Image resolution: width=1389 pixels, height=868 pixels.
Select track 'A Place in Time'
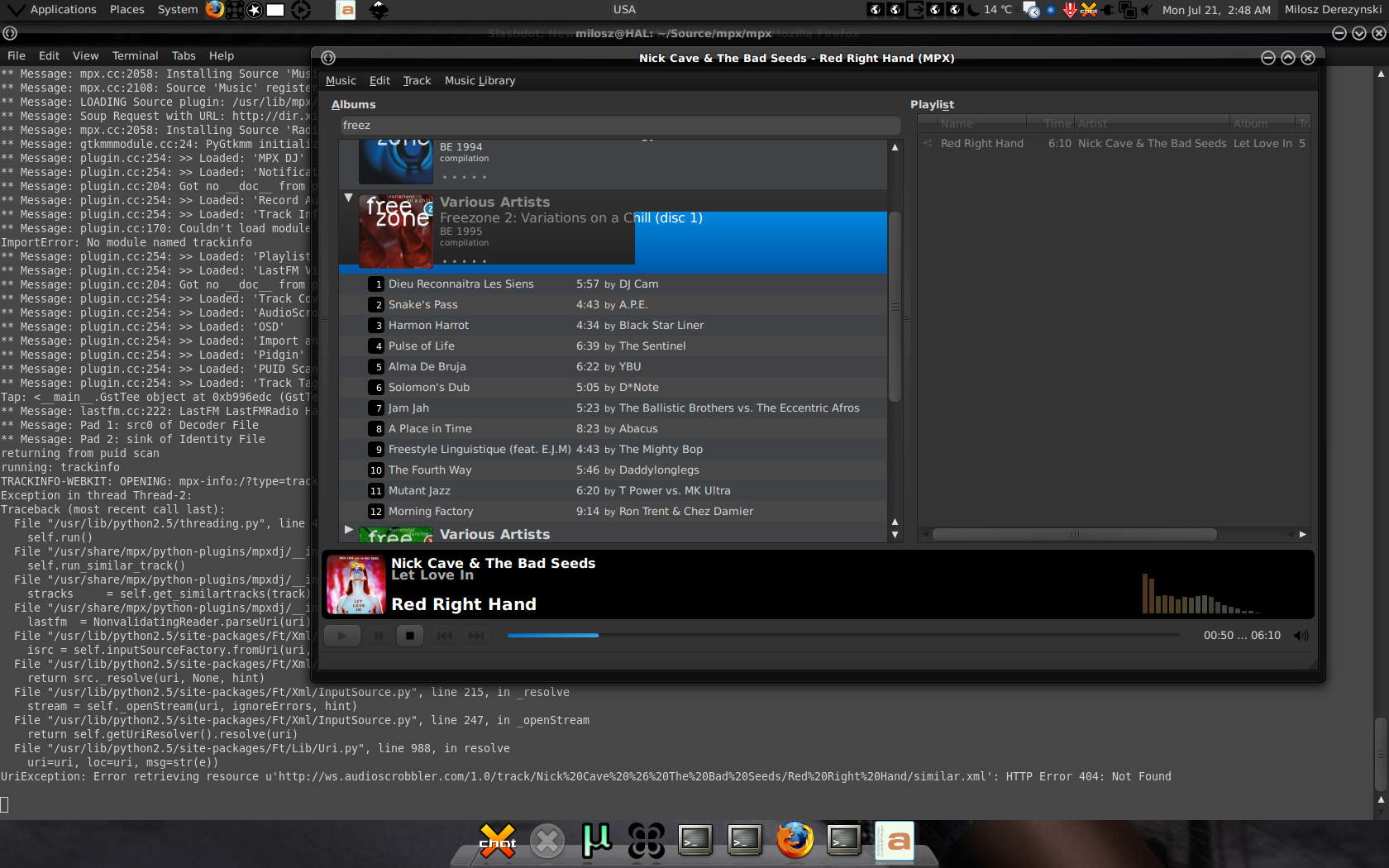[613, 429]
